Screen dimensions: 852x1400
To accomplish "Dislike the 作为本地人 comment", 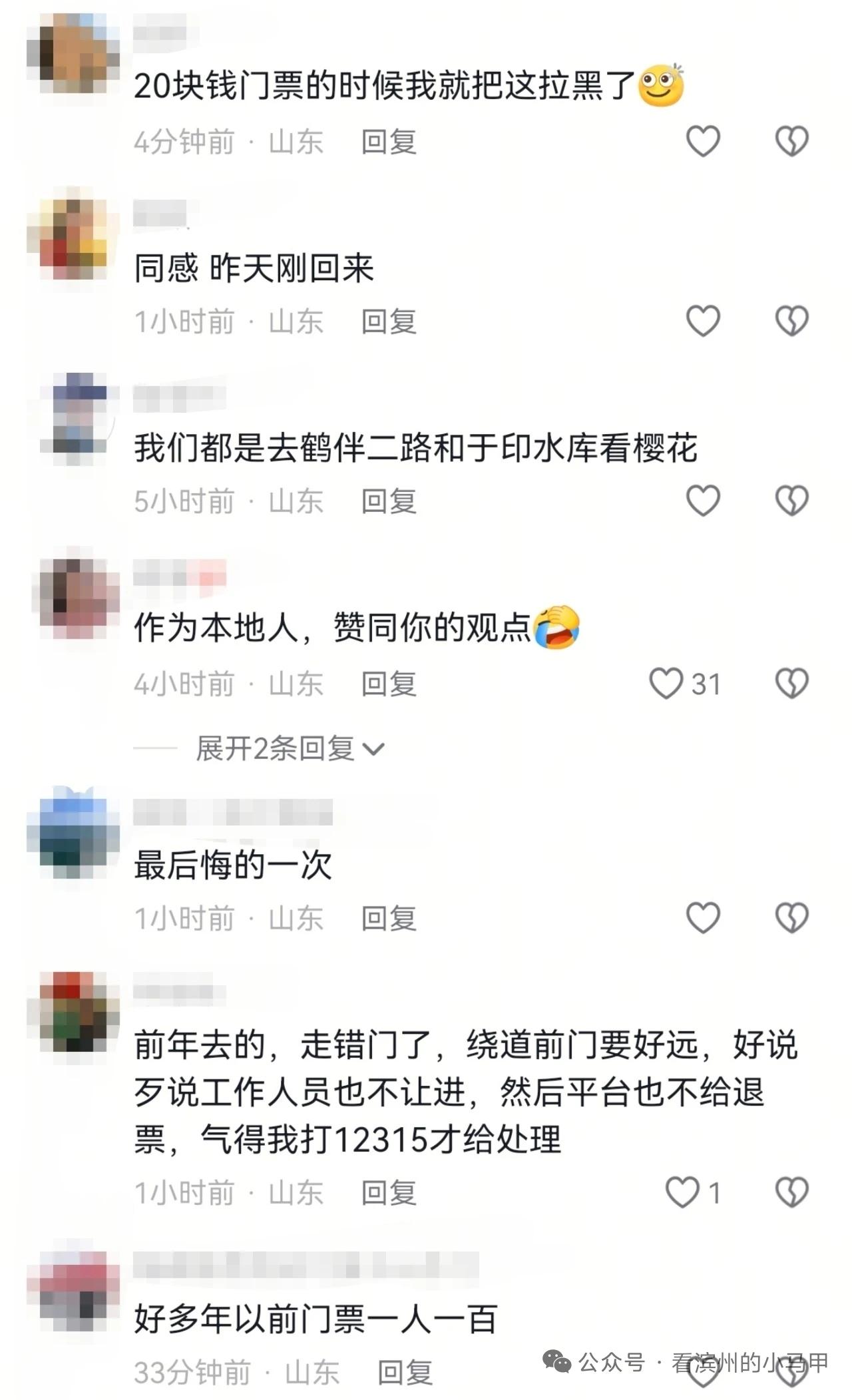I will point(791,684).
